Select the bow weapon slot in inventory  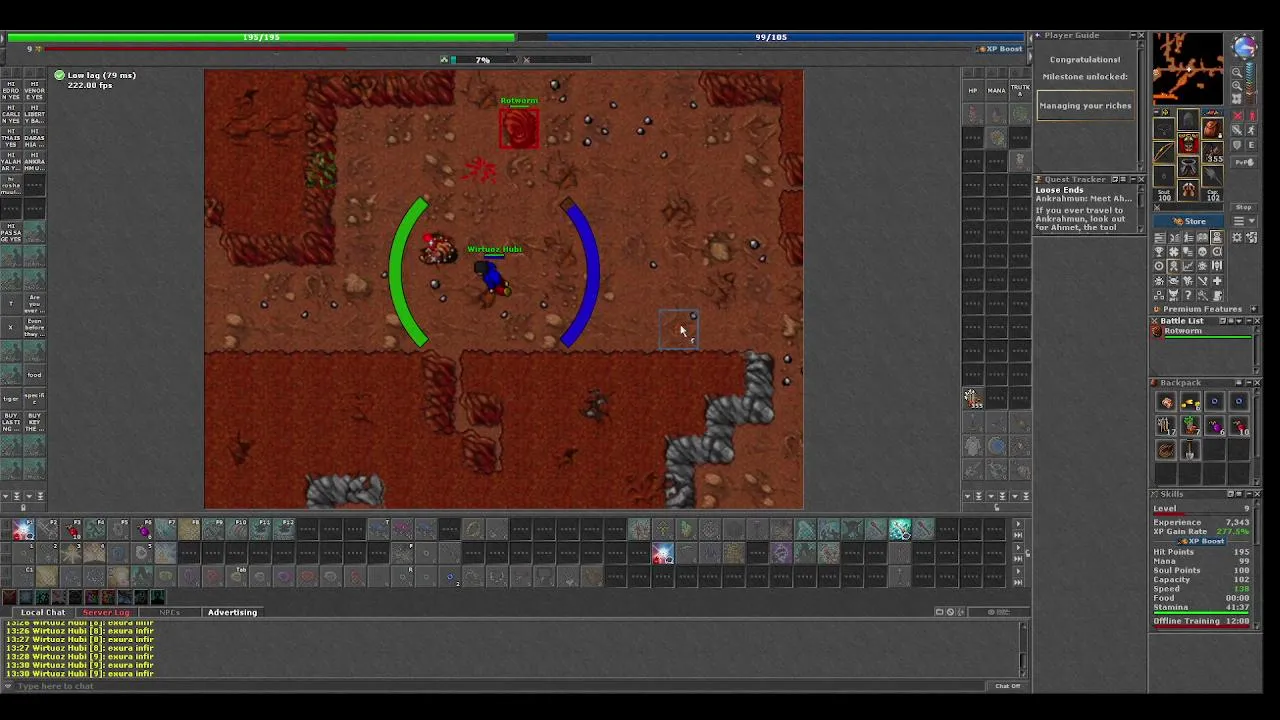(1163, 151)
